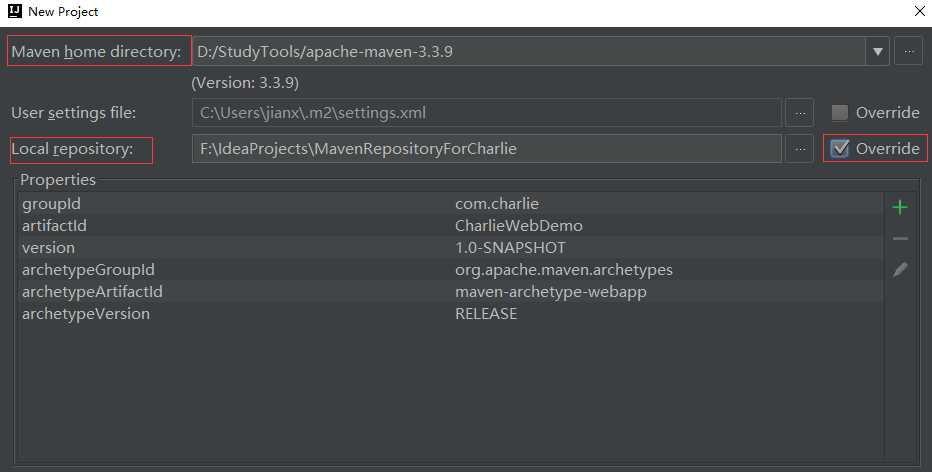Select the archetypeArtifactId property row

coord(451,292)
